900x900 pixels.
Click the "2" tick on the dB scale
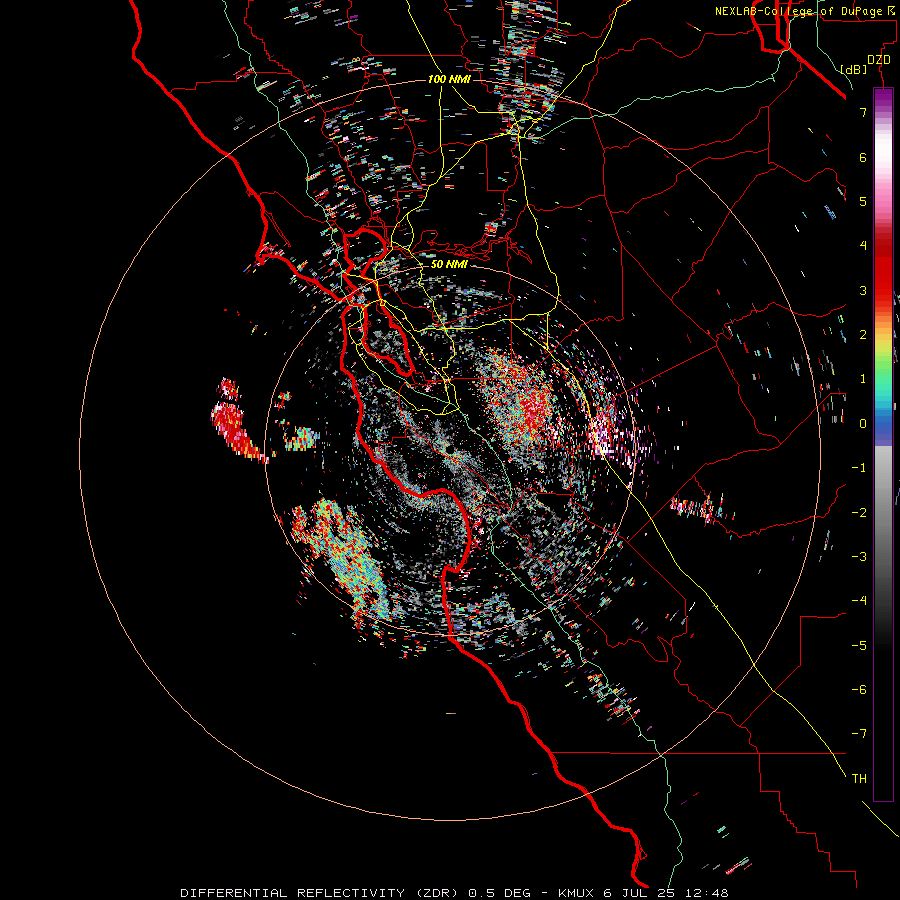pyautogui.click(x=863, y=335)
